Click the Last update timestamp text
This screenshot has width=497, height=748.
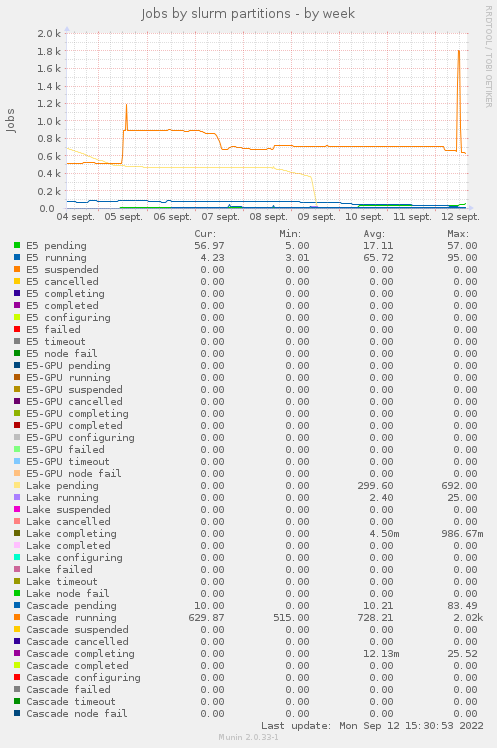click(x=373, y=726)
